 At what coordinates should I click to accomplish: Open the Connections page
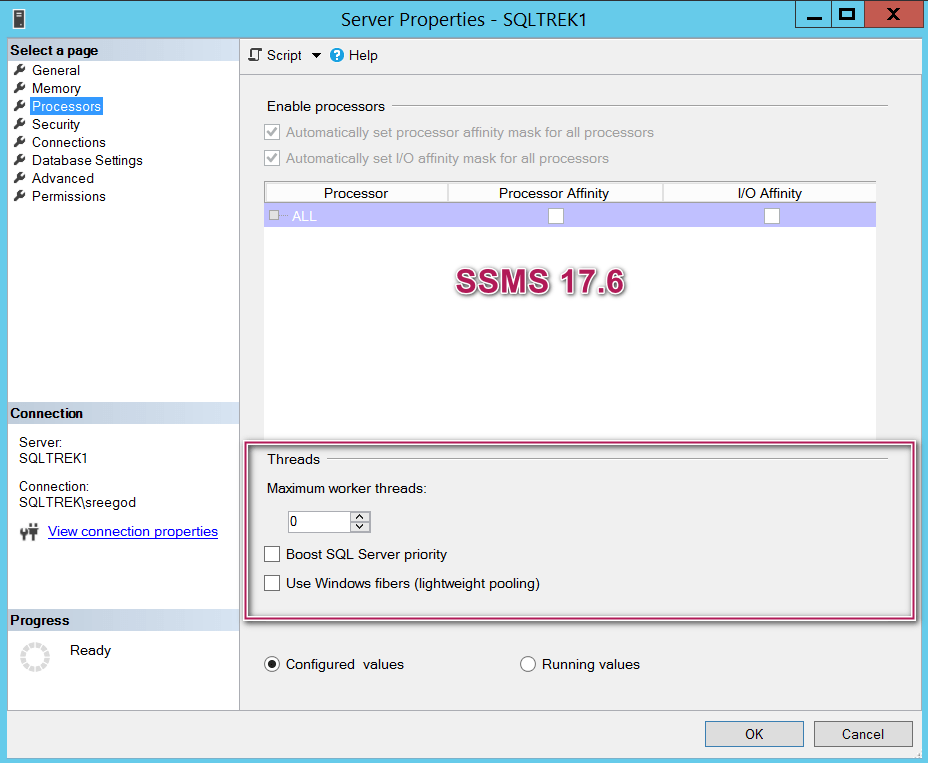coord(68,142)
